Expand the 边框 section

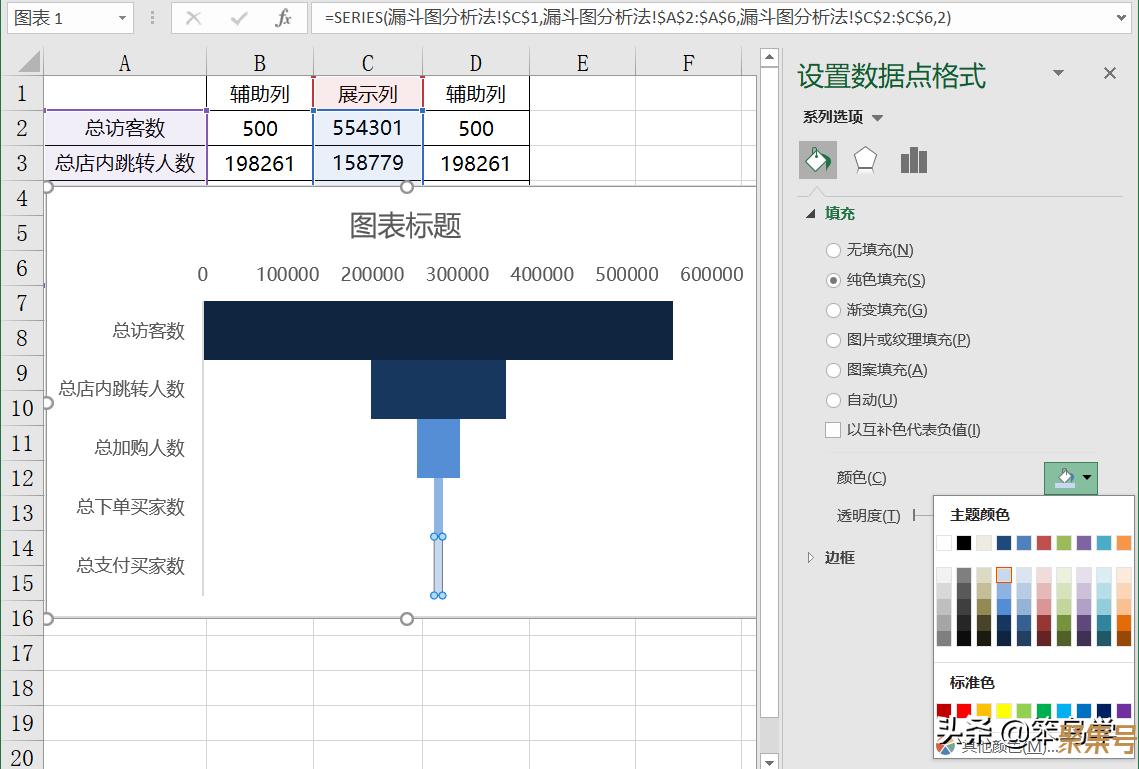point(811,557)
